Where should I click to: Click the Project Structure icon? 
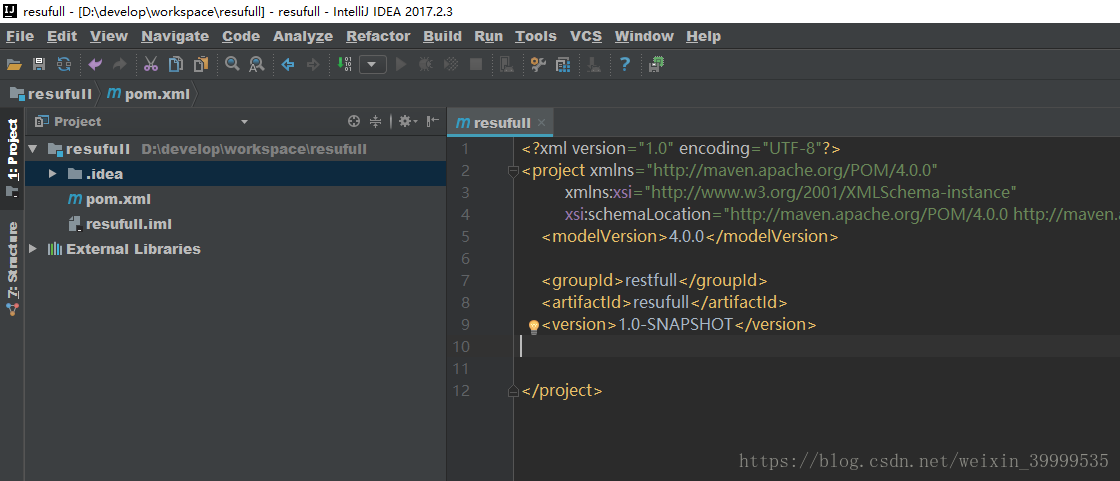(x=563, y=65)
